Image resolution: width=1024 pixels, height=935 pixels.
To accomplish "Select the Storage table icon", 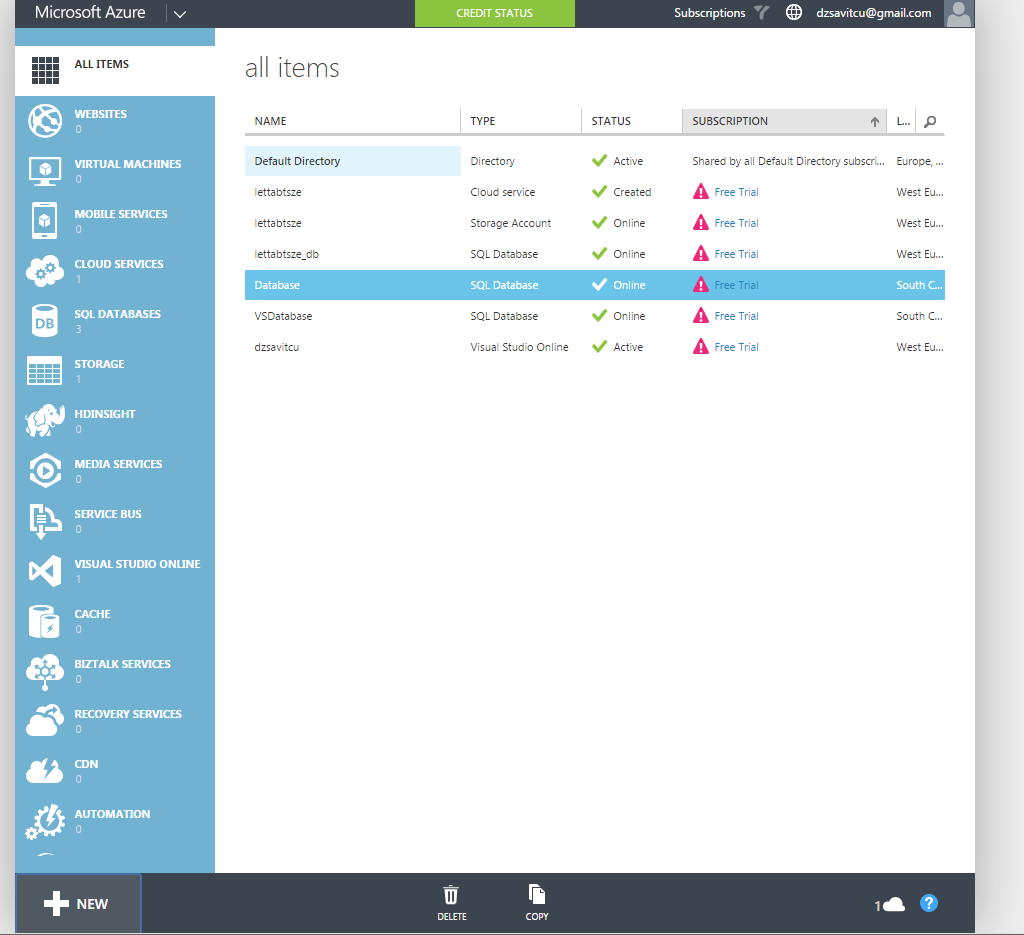I will (44, 370).
